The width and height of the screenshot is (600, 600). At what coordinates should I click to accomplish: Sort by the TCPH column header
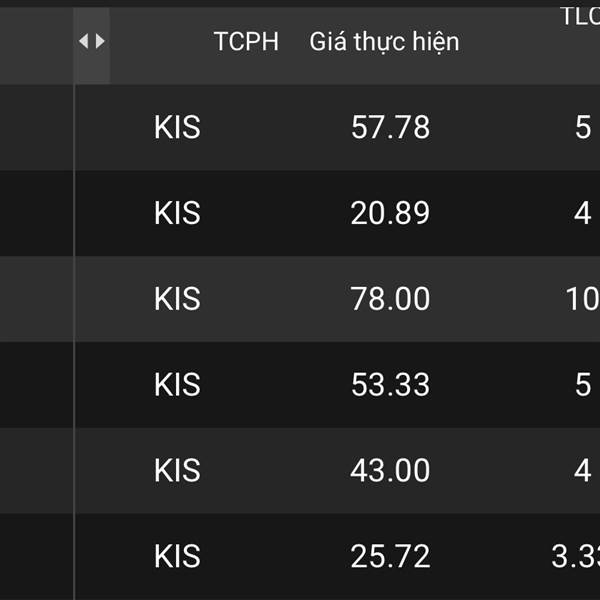point(246,42)
